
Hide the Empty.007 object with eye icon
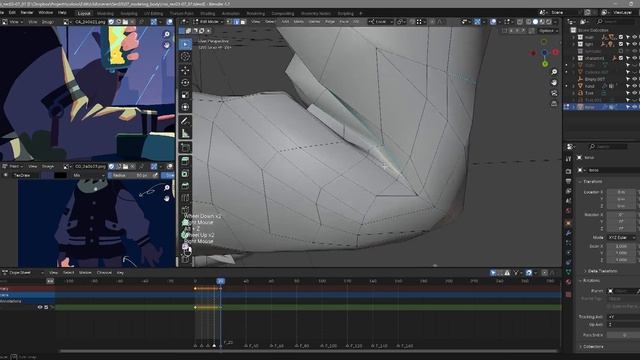point(635,79)
